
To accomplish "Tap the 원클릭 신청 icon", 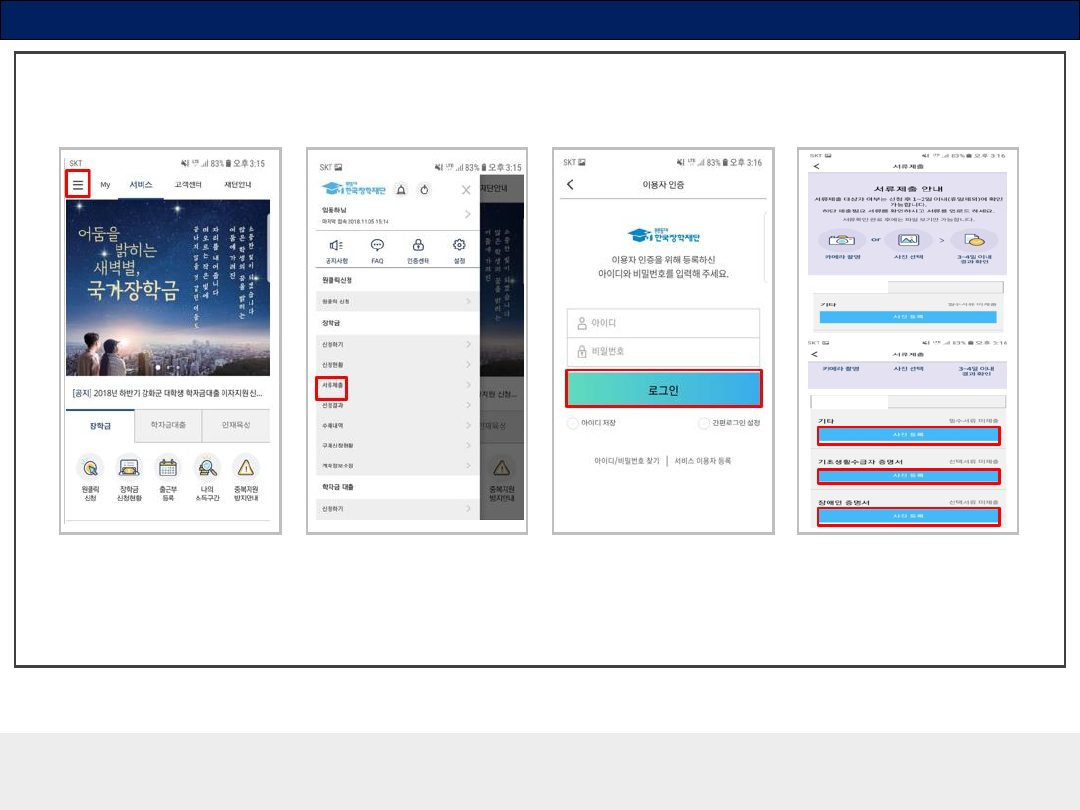I will 90,467.
